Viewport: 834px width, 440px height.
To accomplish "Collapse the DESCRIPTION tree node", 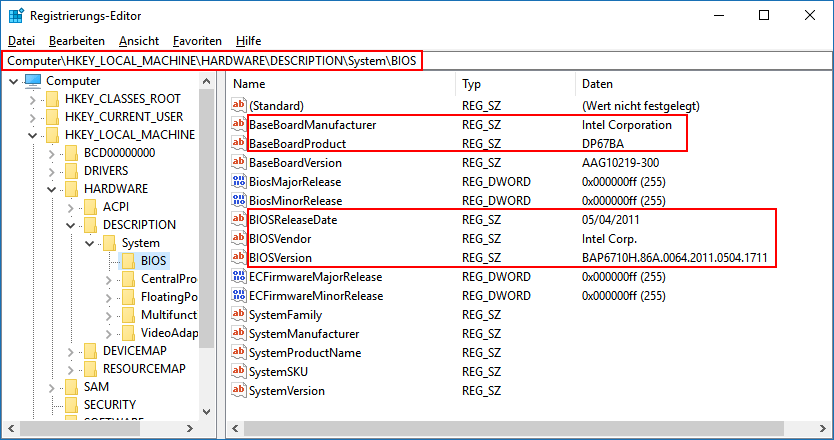I will pos(71,225).
